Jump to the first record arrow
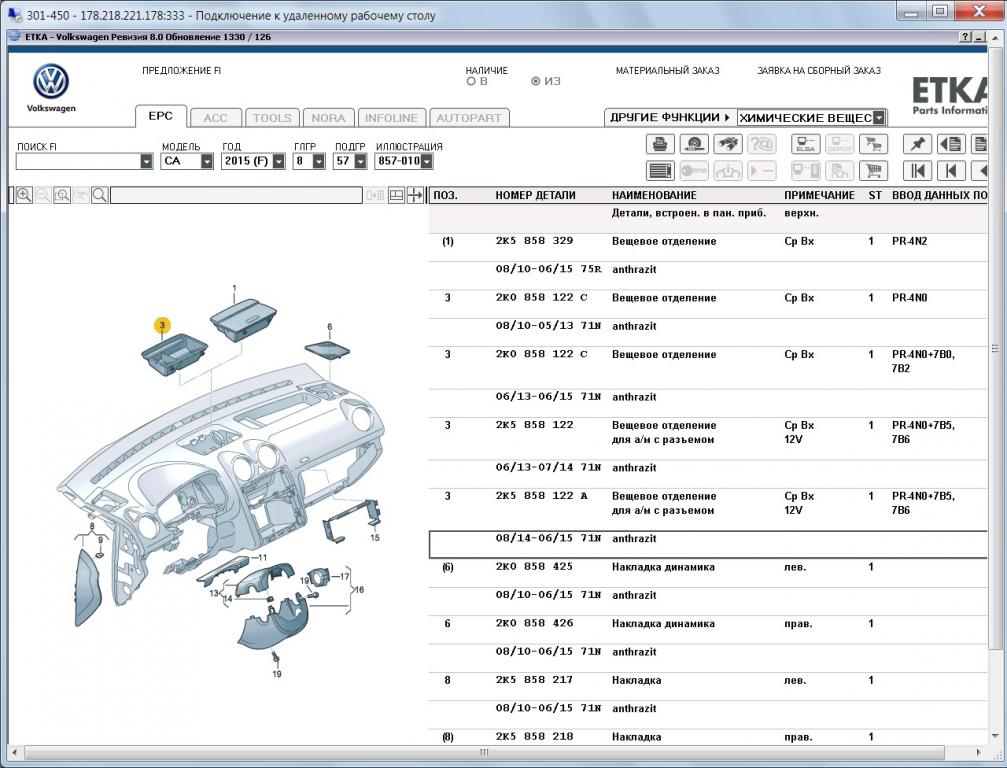Image resolution: width=1007 pixels, height=768 pixels. (917, 171)
